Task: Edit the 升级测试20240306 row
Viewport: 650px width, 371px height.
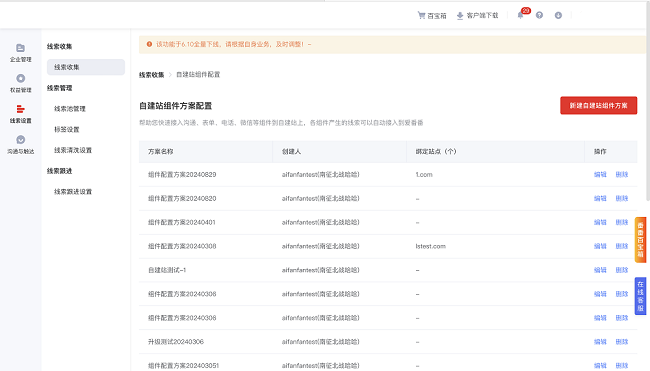Action: point(600,342)
